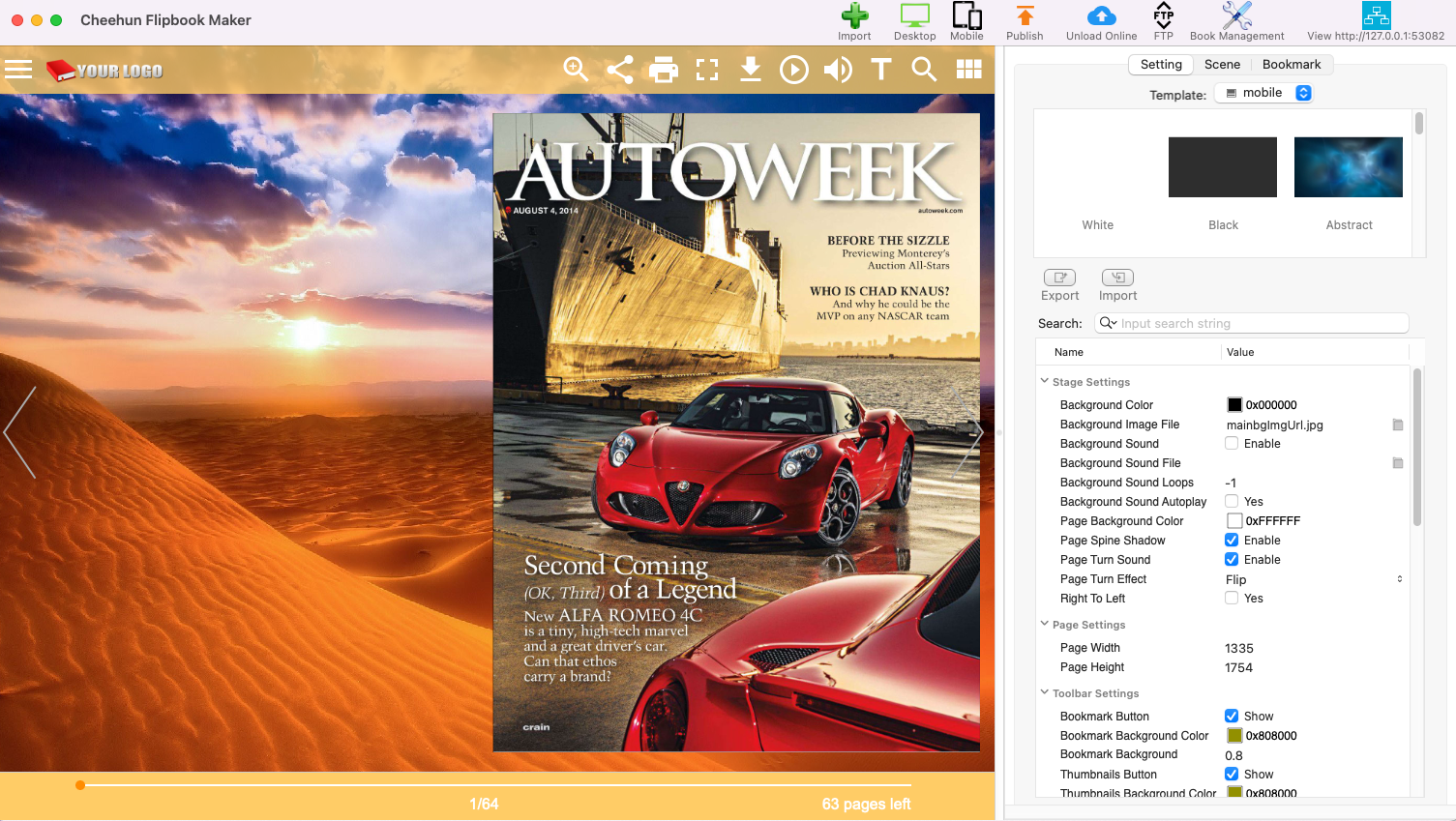Toggle Background Sound Autoplay Yes checkbox
The width and height of the screenshot is (1456, 821).
[x=1232, y=502]
